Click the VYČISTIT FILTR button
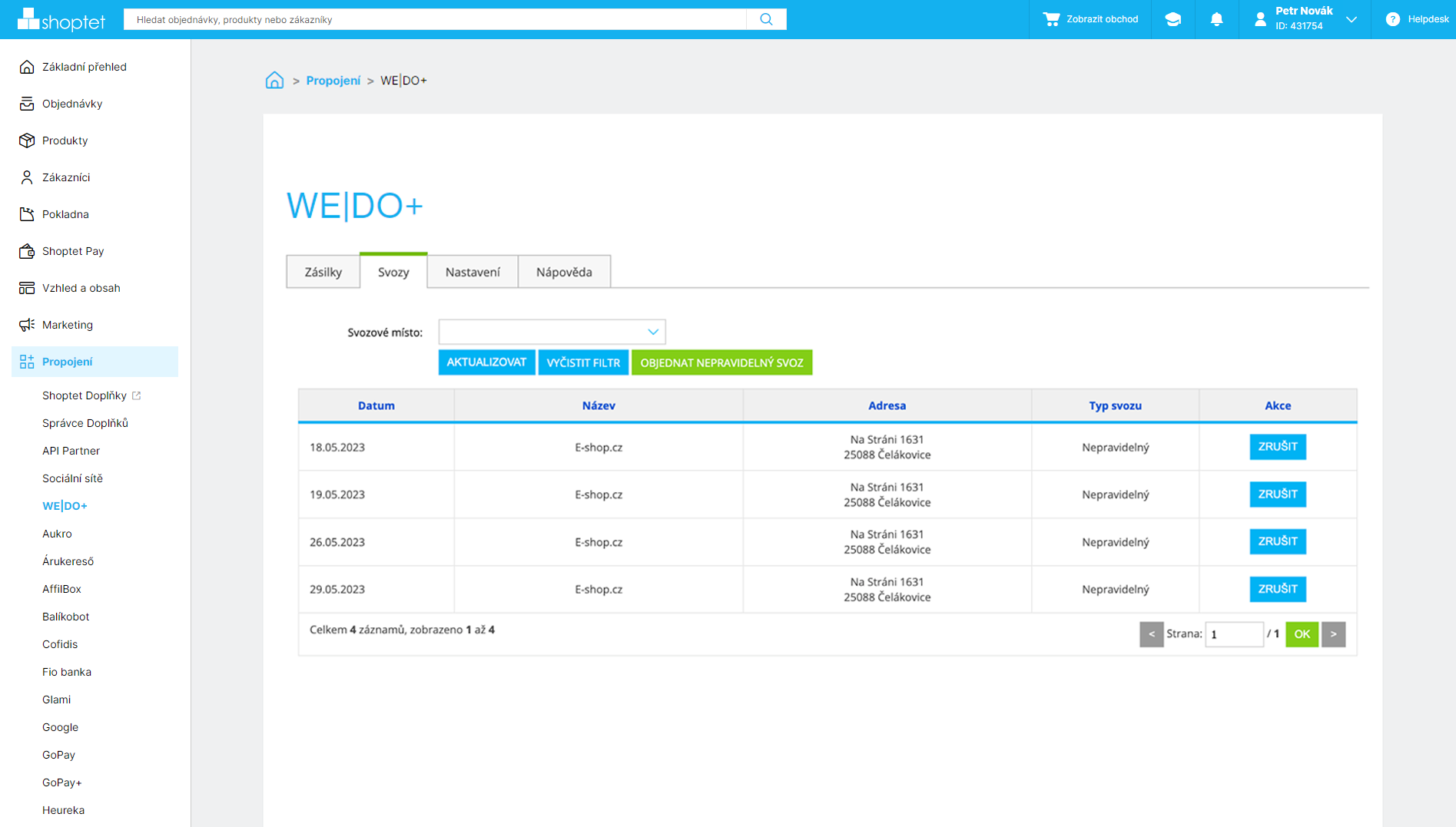 (x=583, y=362)
